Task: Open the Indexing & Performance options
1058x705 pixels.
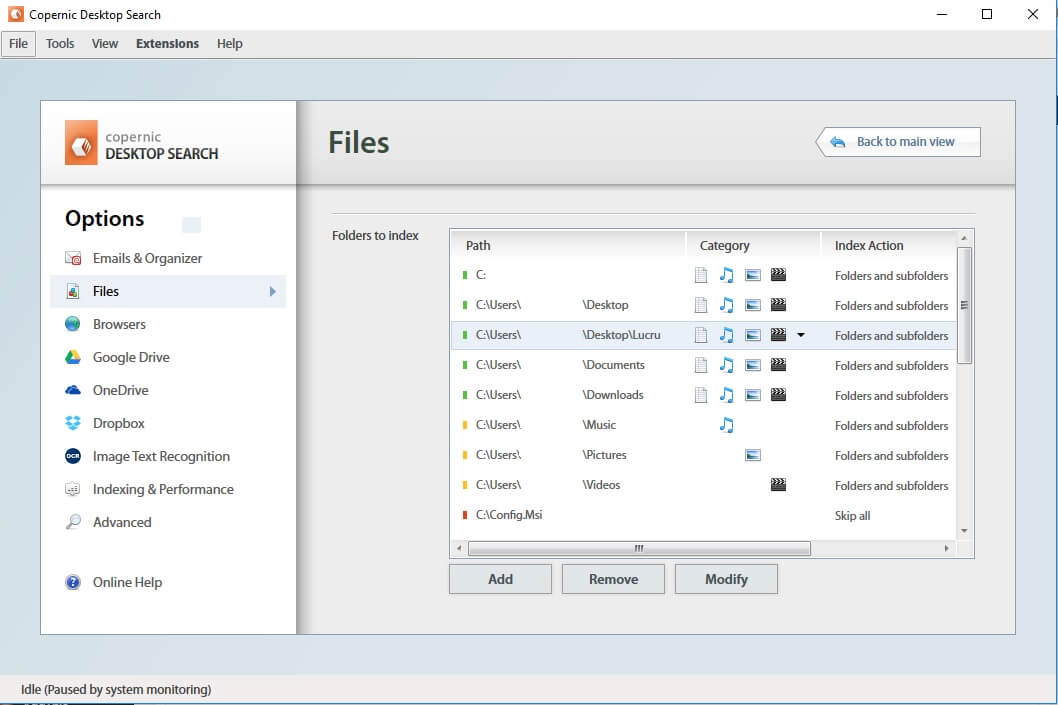Action: 163,489
